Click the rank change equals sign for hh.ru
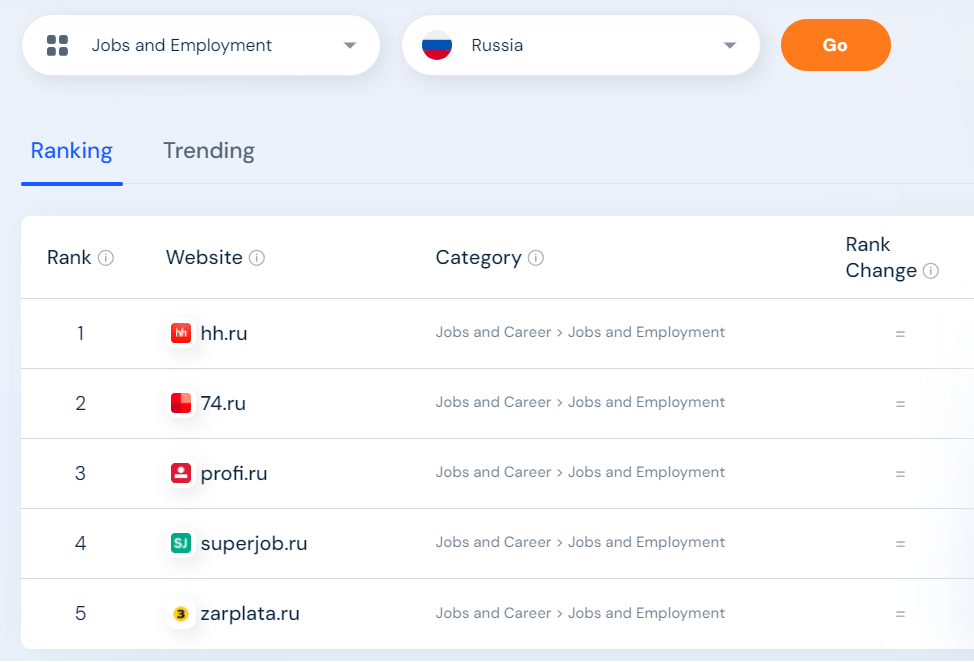 click(900, 334)
